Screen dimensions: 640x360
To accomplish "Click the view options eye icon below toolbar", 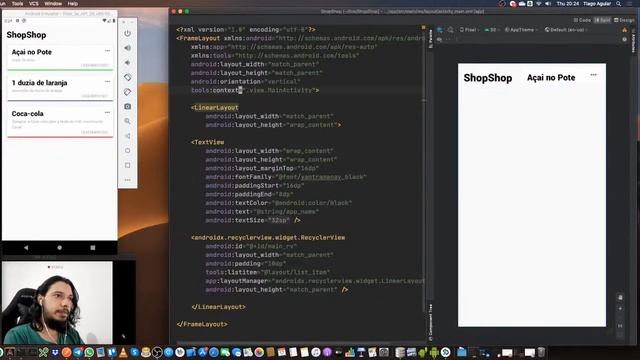I will [440, 40].
